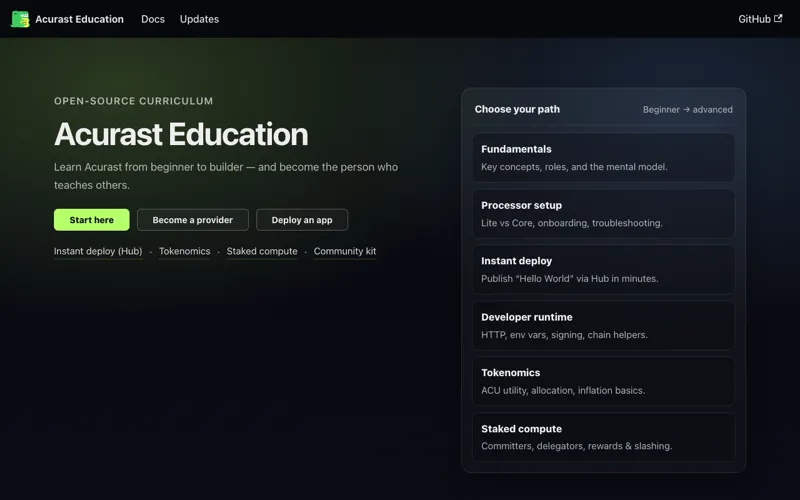Open the Developer runtime path card
This screenshot has width=800, height=500.
(x=604, y=326)
